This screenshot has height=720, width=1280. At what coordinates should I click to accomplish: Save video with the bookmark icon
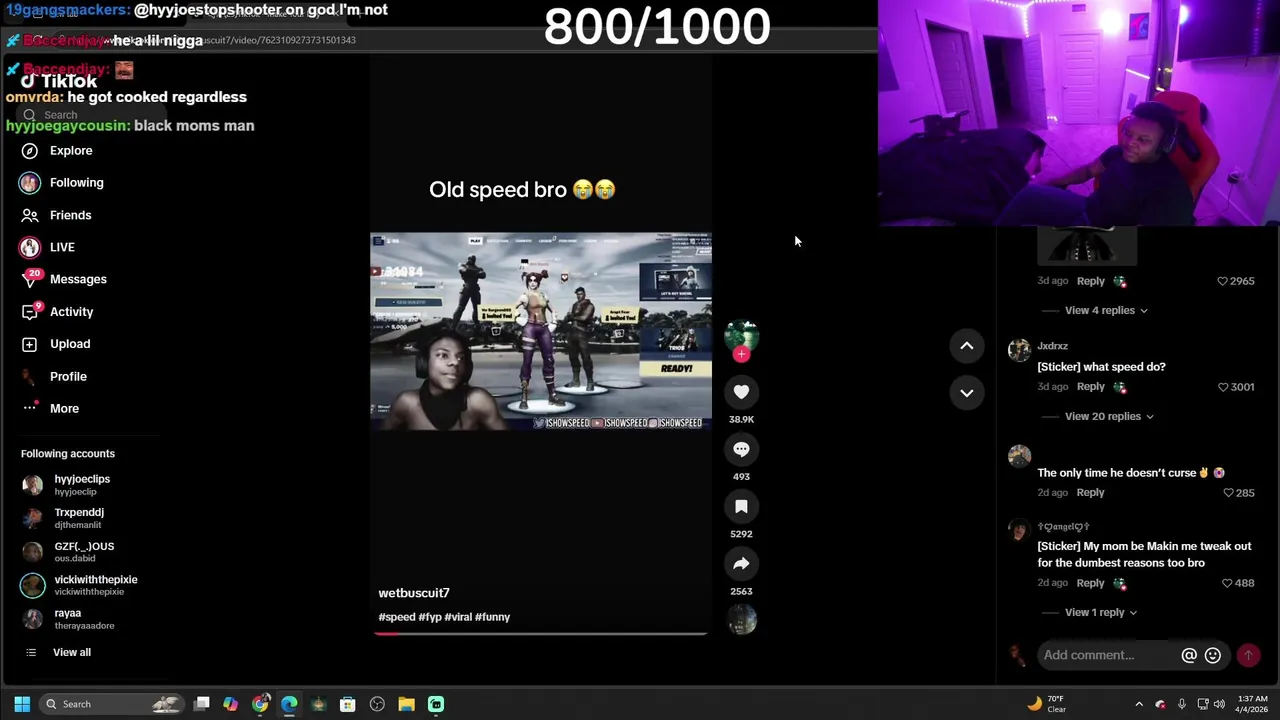(741, 507)
